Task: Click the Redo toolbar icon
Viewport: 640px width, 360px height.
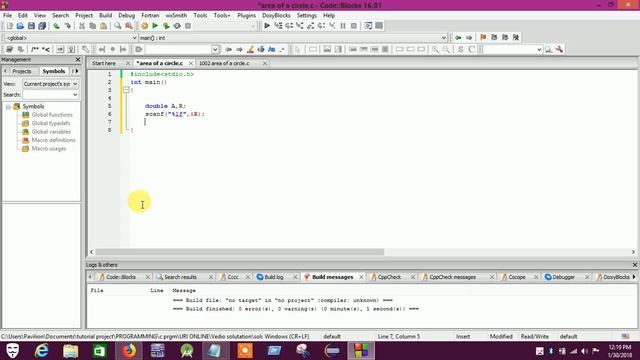Action: pyautogui.click(x=67, y=26)
